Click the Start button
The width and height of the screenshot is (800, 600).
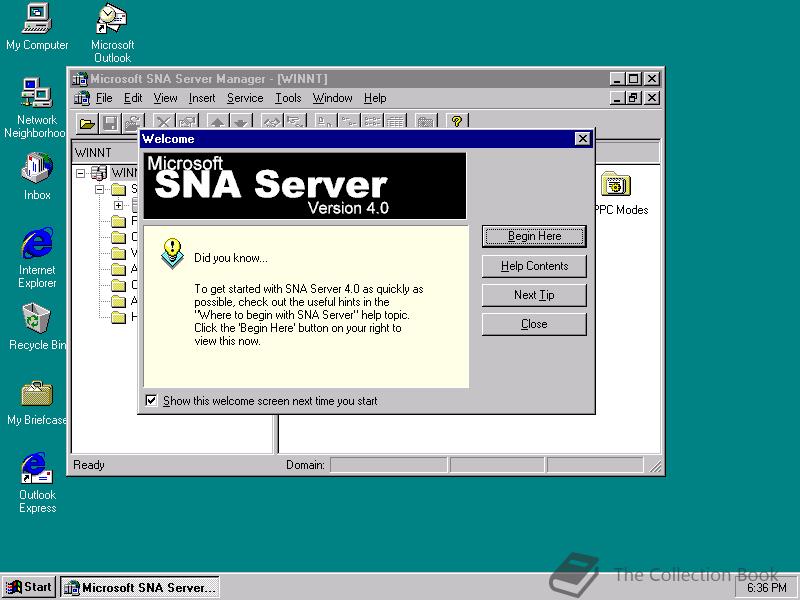tap(29, 587)
